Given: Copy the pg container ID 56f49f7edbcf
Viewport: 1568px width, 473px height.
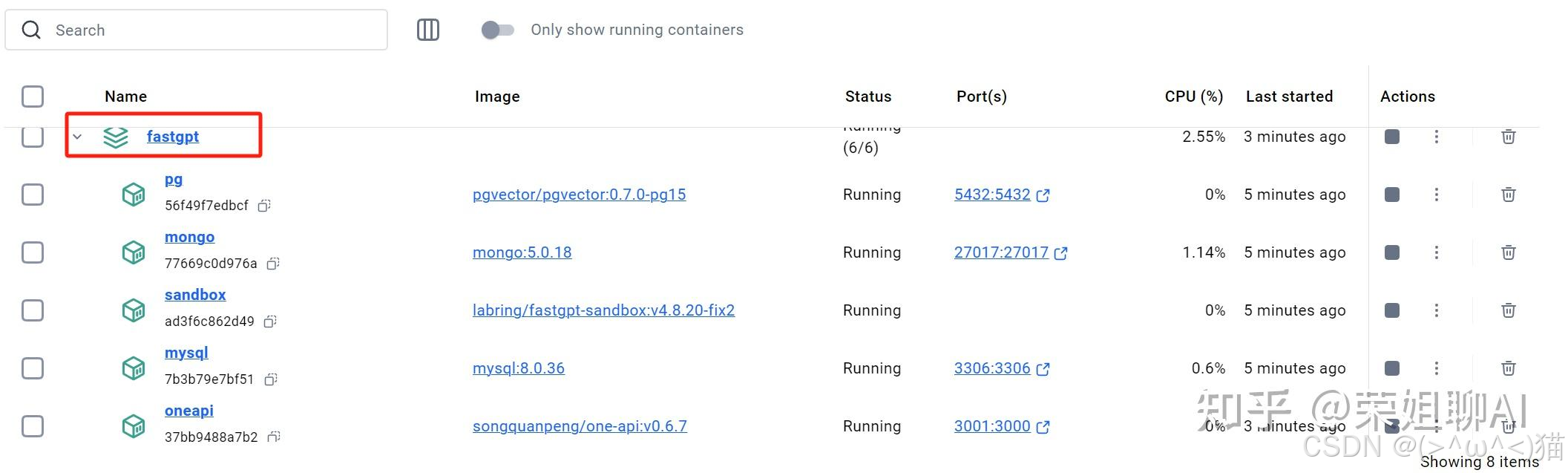Looking at the screenshot, I should pyautogui.click(x=264, y=206).
